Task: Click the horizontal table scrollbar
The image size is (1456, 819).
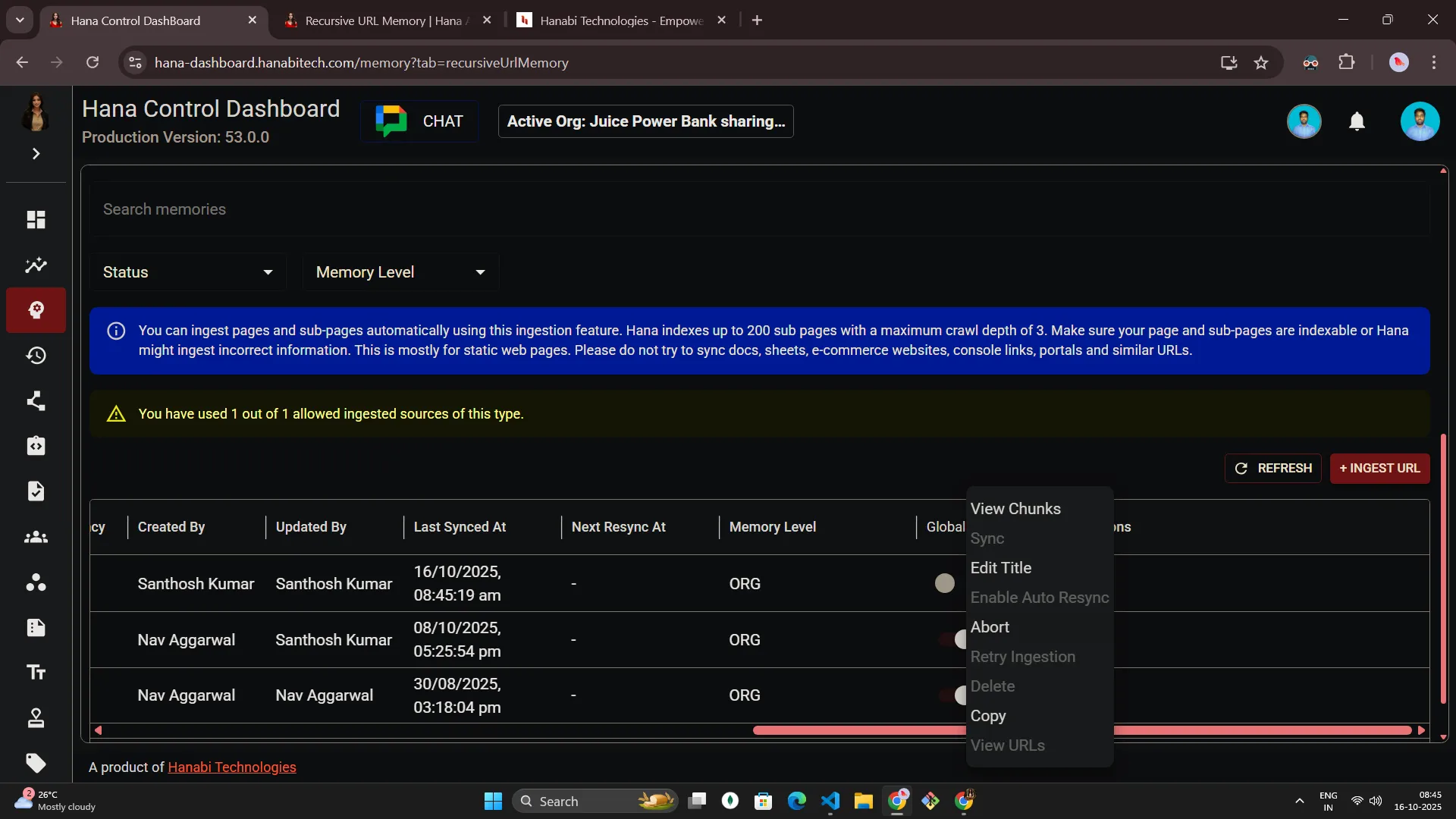Action: [857, 730]
